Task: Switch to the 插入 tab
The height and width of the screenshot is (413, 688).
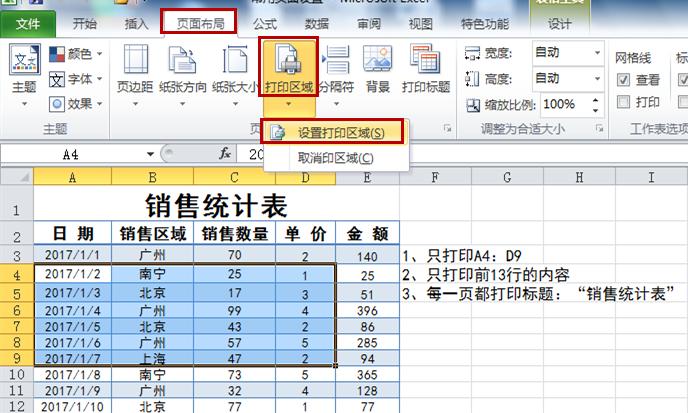Action: point(136,24)
